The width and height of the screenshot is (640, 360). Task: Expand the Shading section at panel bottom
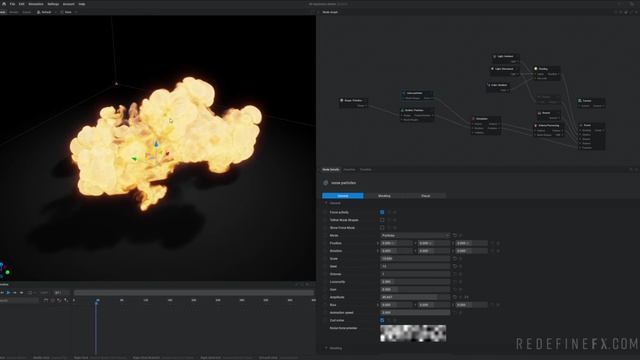click(x=326, y=348)
